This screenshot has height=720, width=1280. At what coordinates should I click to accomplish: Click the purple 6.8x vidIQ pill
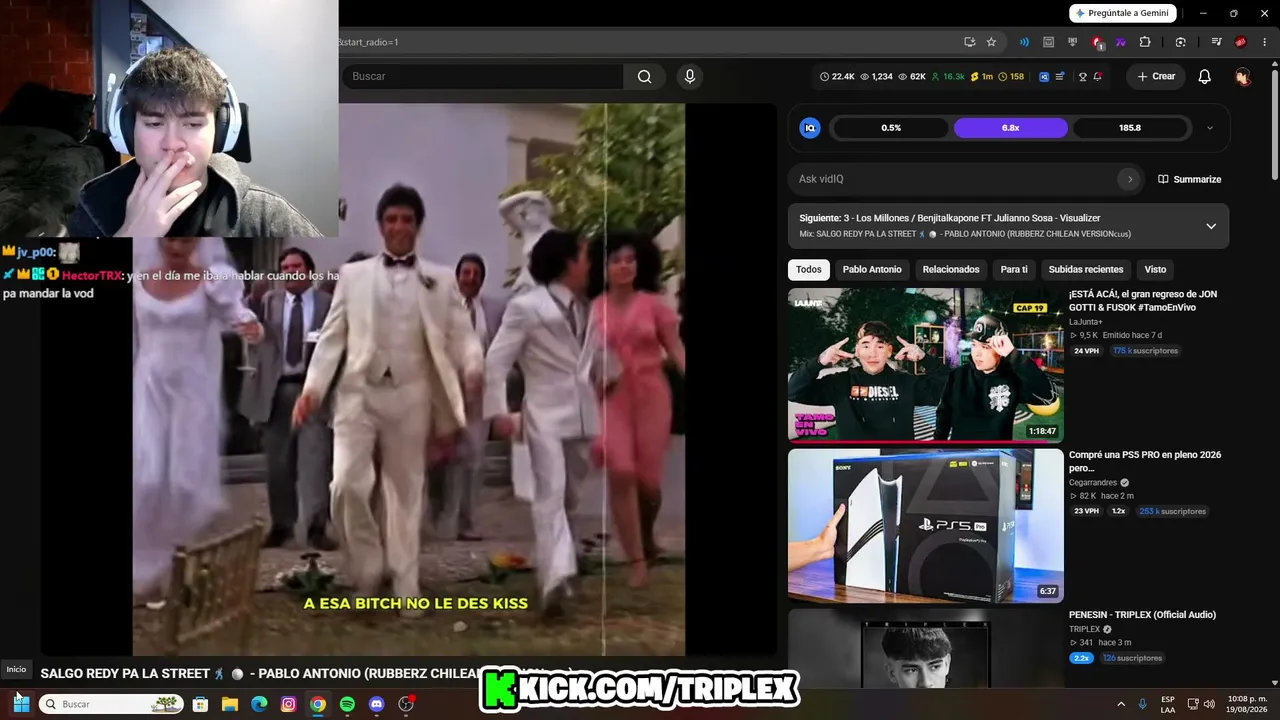coord(1011,128)
